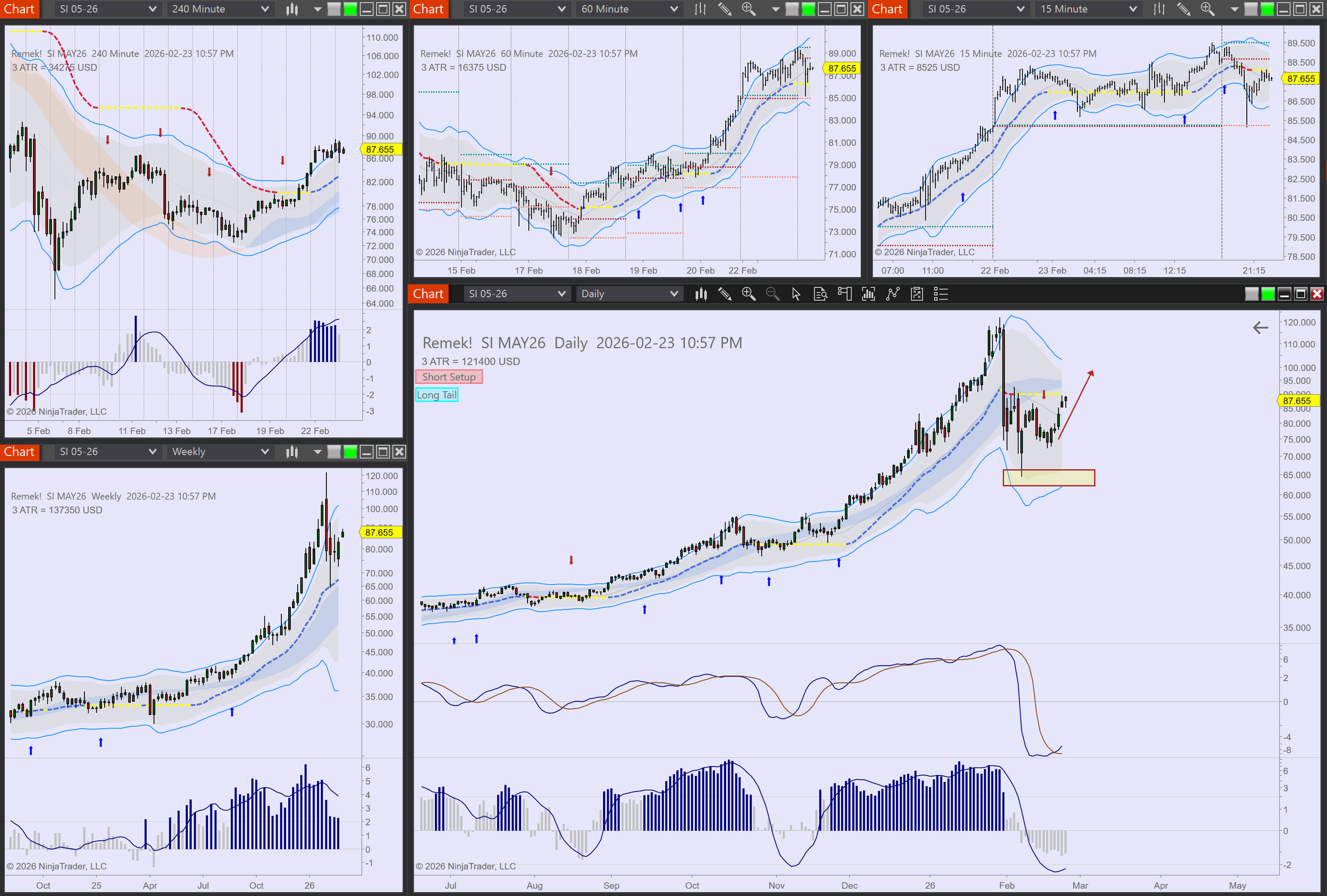1327x896 pixels.
Task: Toggle the gray link button on 60 Minute chart
Action: click(792, 9)
